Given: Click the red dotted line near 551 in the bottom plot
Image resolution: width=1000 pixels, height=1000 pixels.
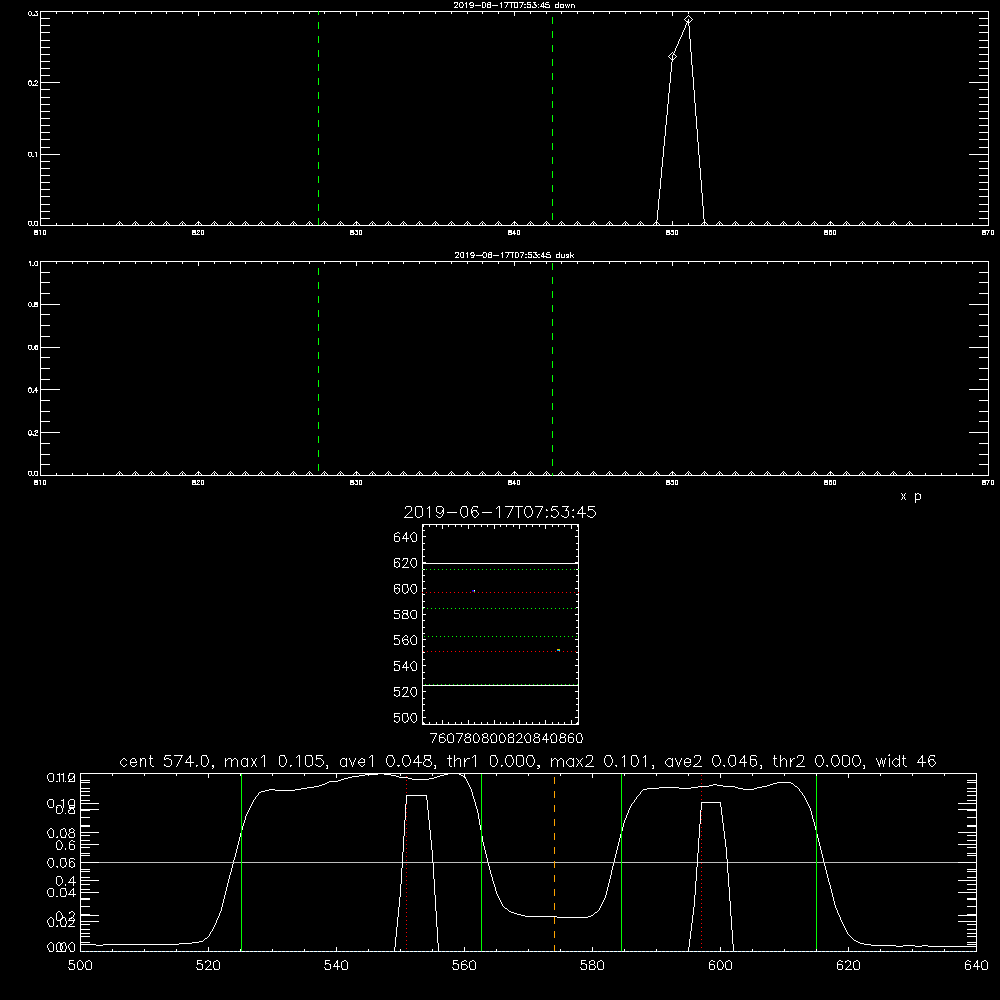Looking at the screenshot, I should point(406,862).
